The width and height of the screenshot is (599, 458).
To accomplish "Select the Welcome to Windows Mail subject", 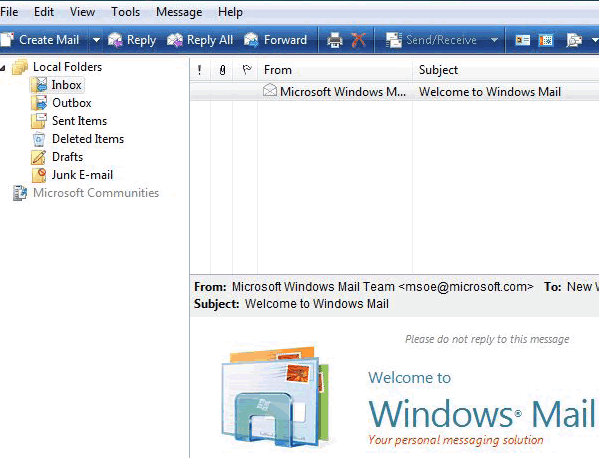I will (490, 92).
